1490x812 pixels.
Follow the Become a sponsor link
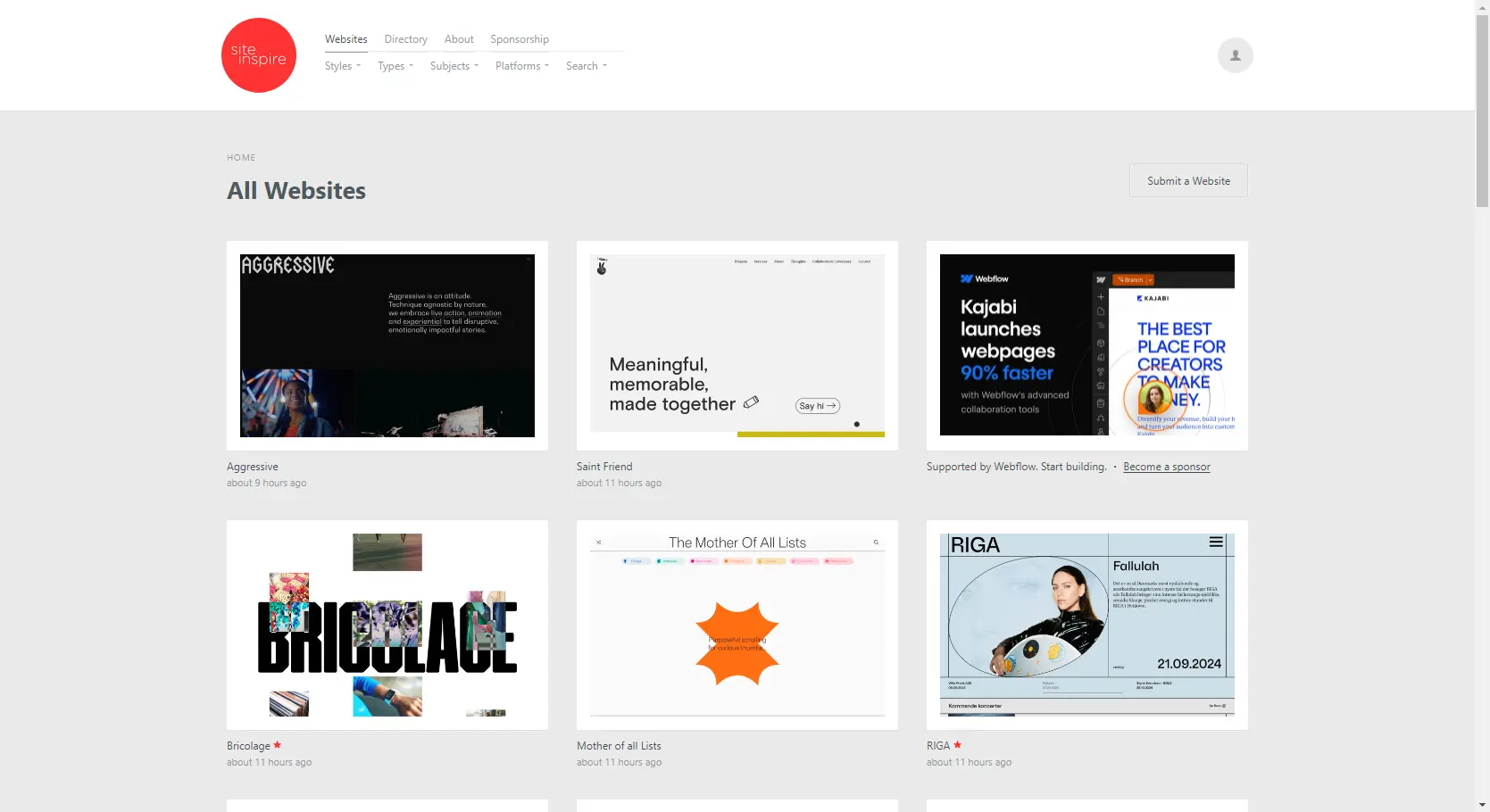1166,467
